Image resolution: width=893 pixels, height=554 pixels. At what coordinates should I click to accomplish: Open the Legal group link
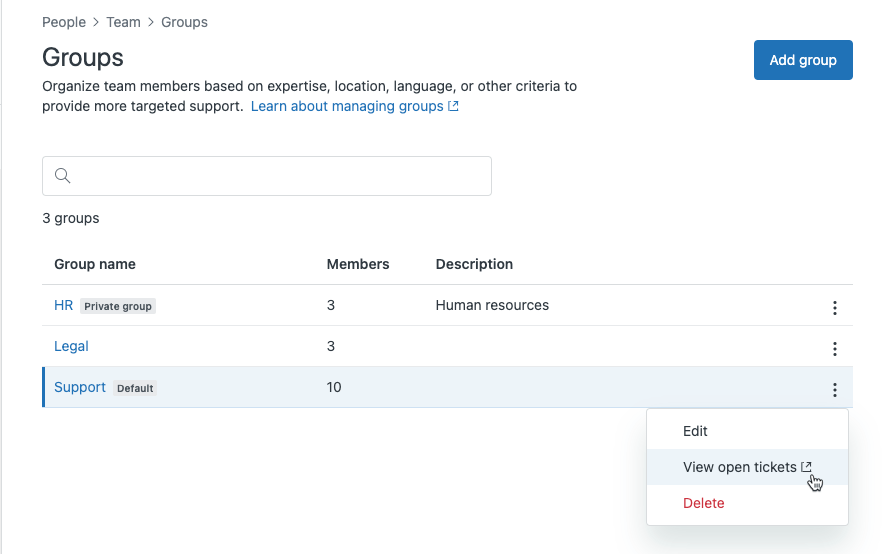tap(71, 346)
